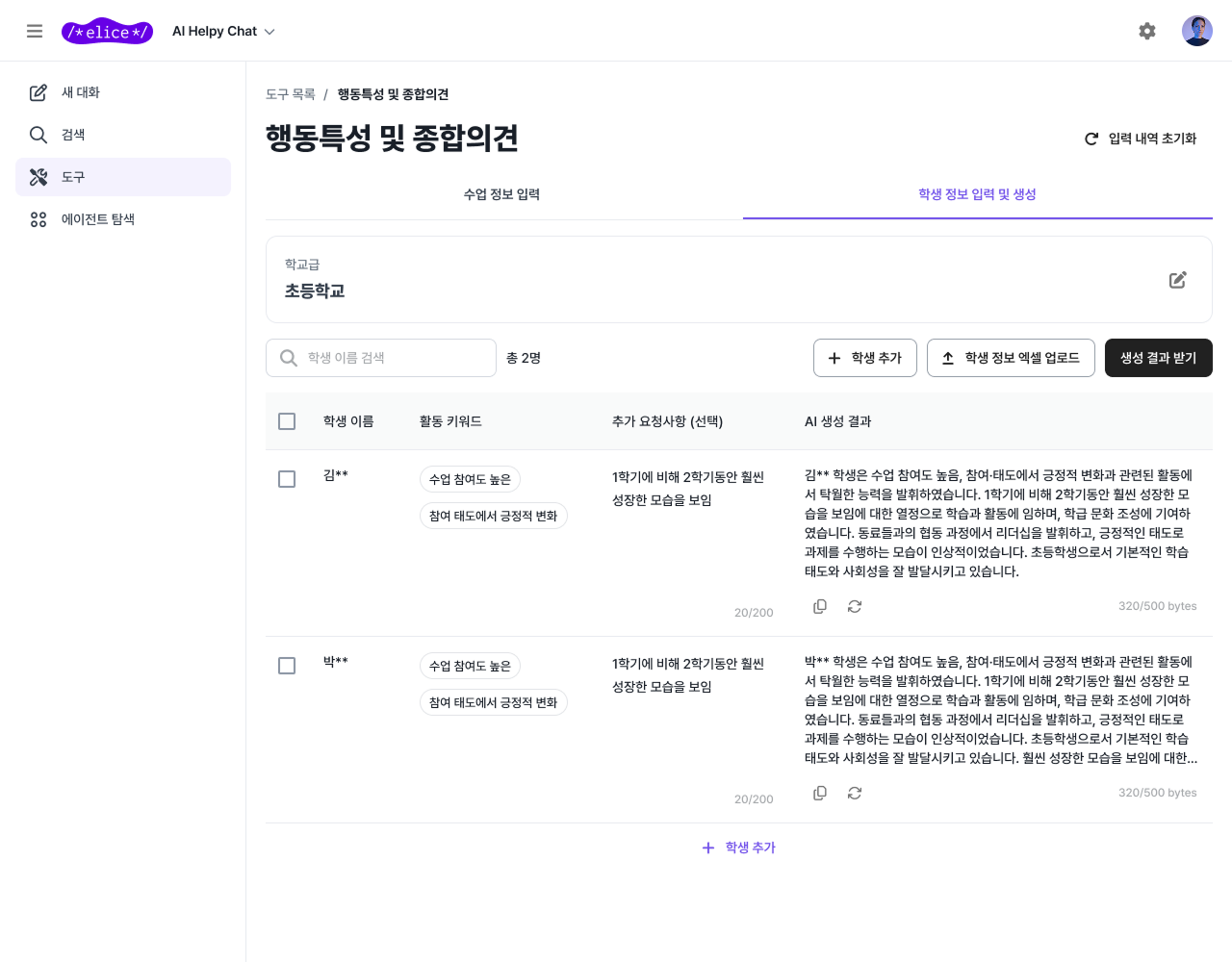Copy 김** student's AI generated result
This screenshot has width=1232, height=962.
click(820, 606)
